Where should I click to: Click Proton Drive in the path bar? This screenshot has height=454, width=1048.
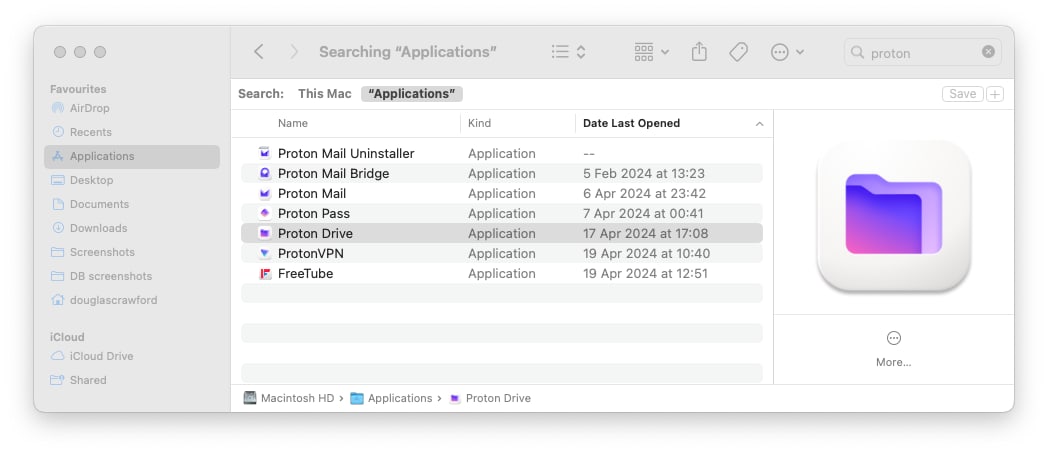[x=491, y=398]
